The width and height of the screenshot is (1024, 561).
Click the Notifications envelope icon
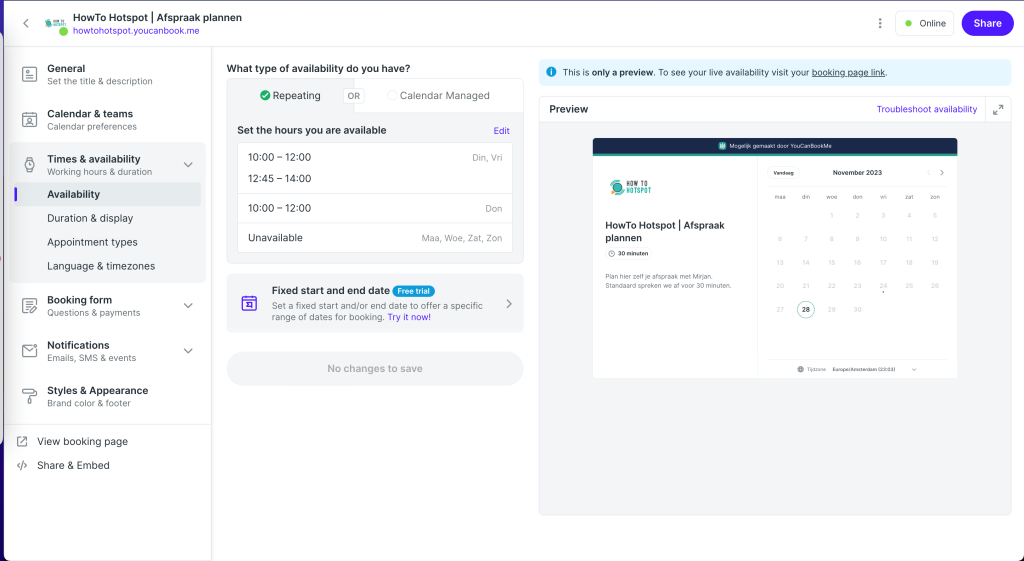(29, 351)
